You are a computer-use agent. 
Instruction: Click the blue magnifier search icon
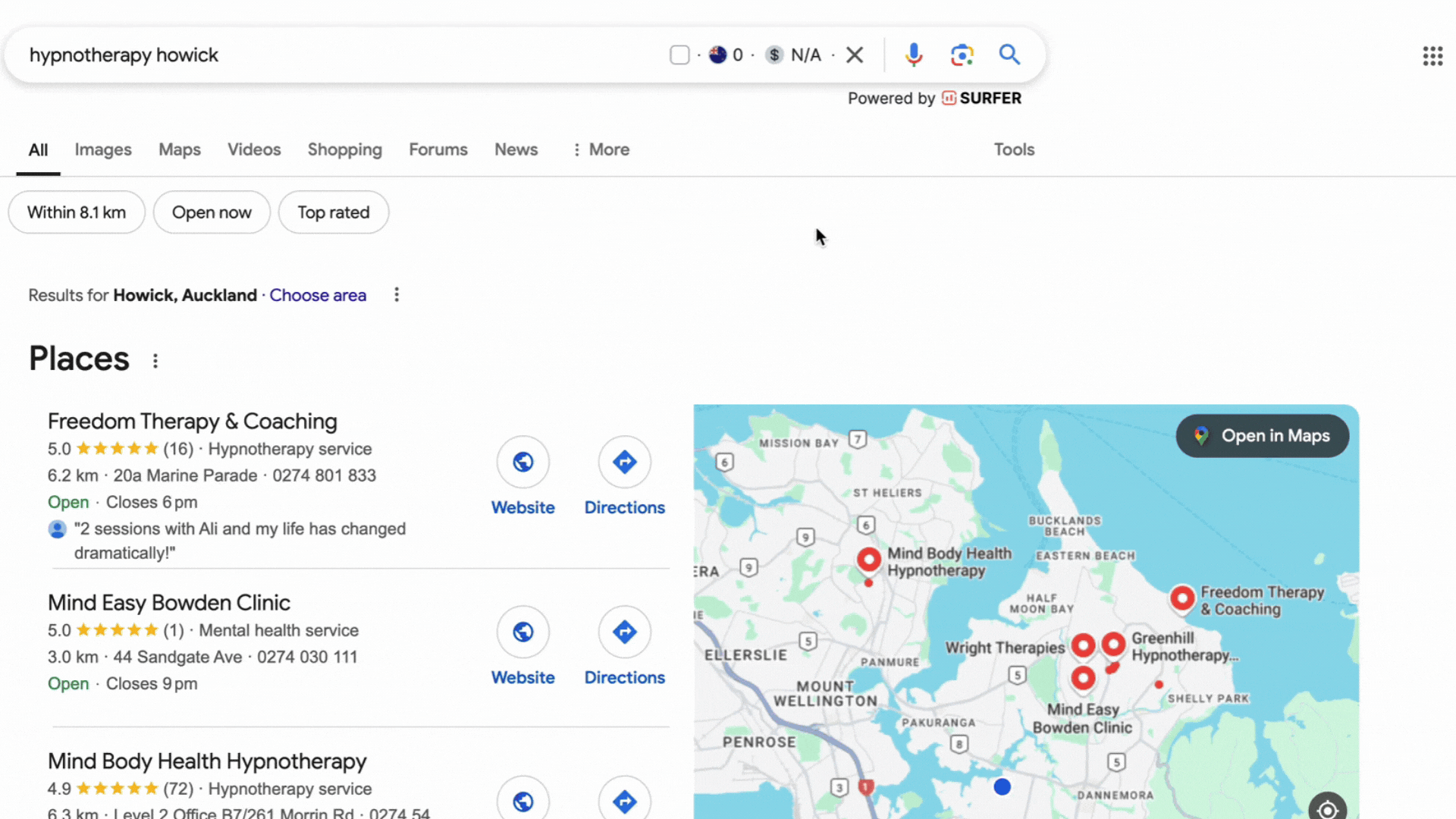[1009, 55]
